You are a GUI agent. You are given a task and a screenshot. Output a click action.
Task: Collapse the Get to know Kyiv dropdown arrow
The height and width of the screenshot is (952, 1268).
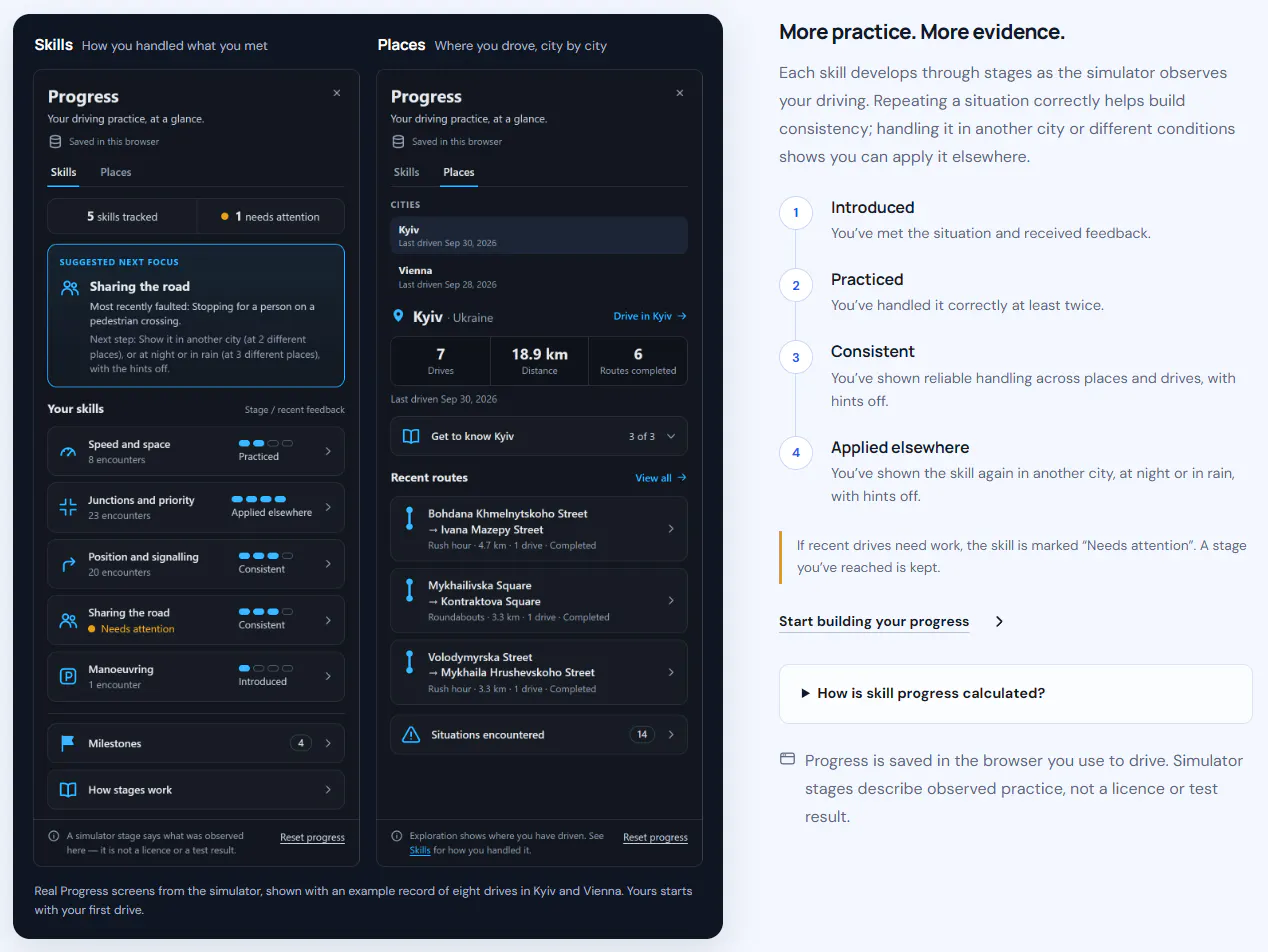coord(671,436)
